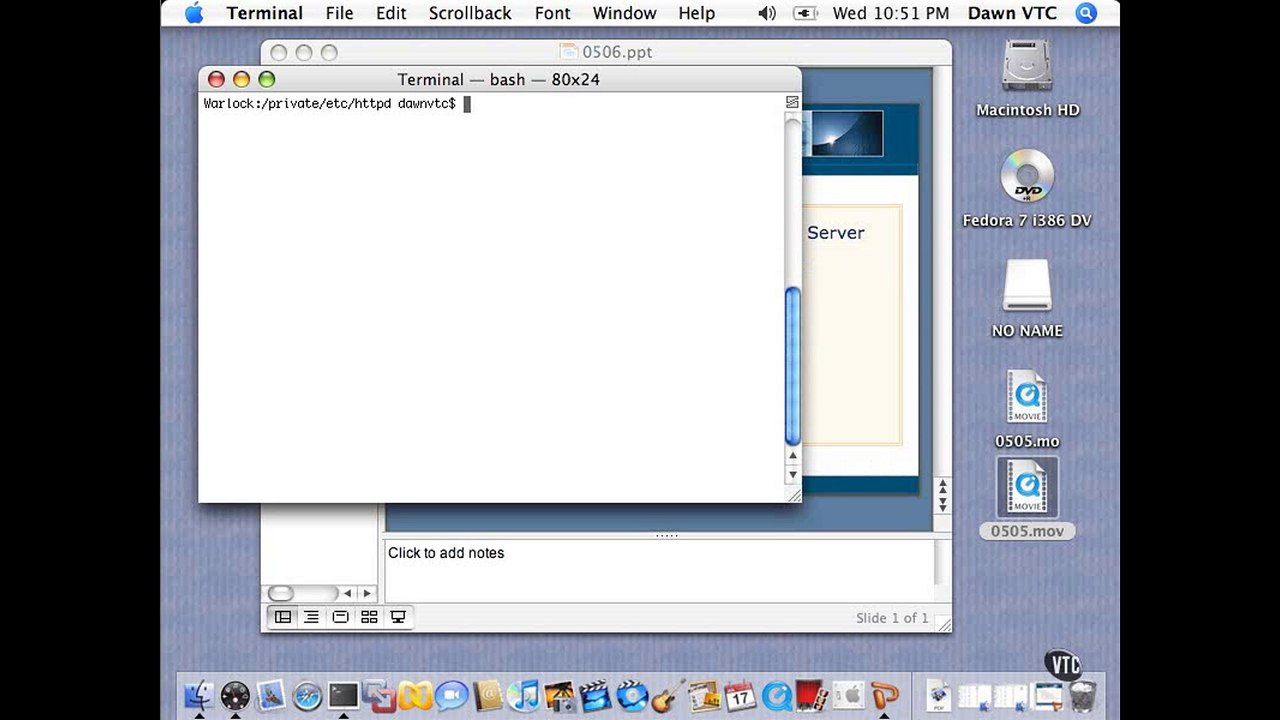The image size is (1280, 720).
Task: Click Terminal scrollbar up arrow
Action: click(x=793, y=456)
